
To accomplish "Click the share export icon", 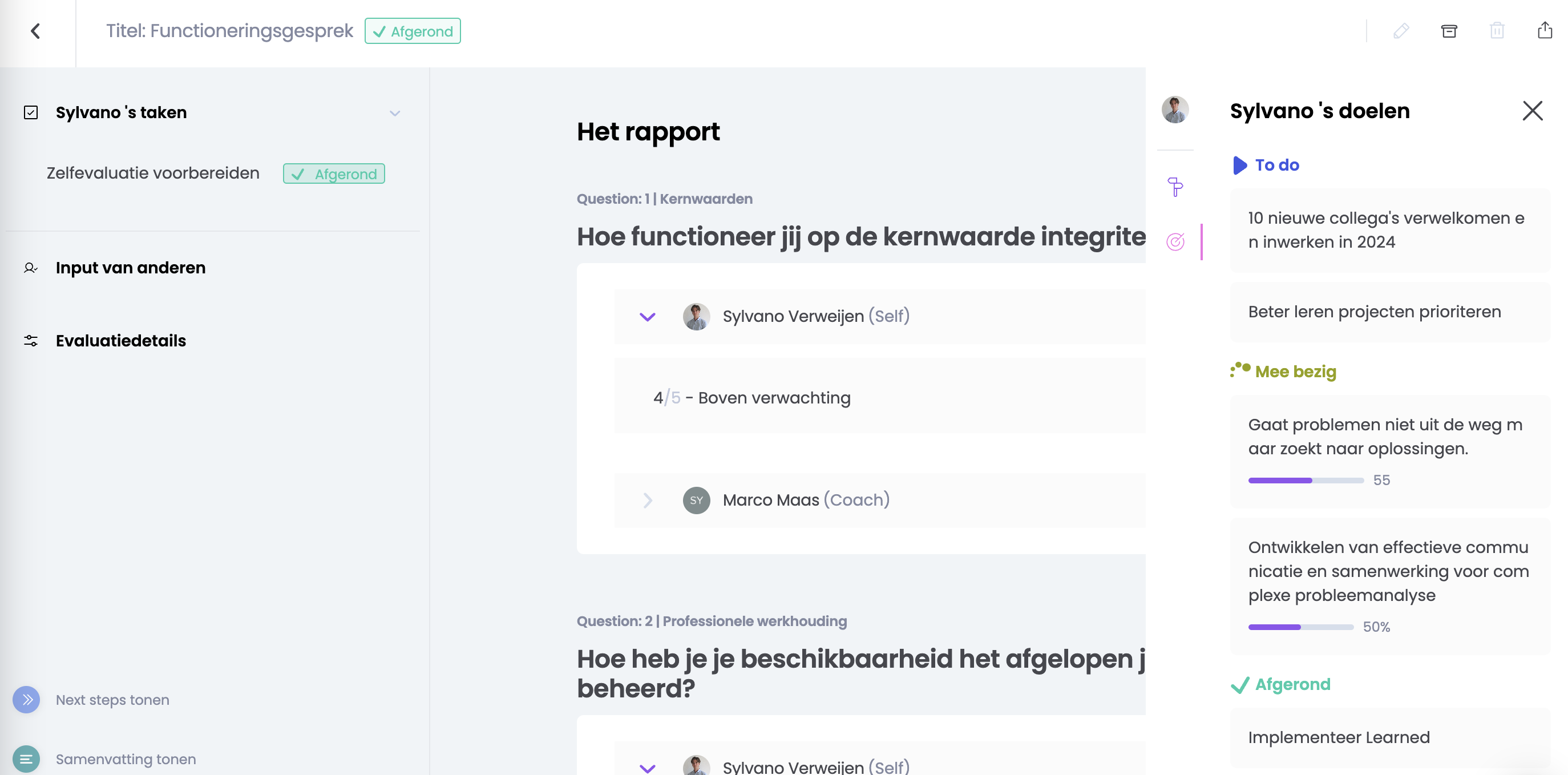I will click(x=1544, y=30).
